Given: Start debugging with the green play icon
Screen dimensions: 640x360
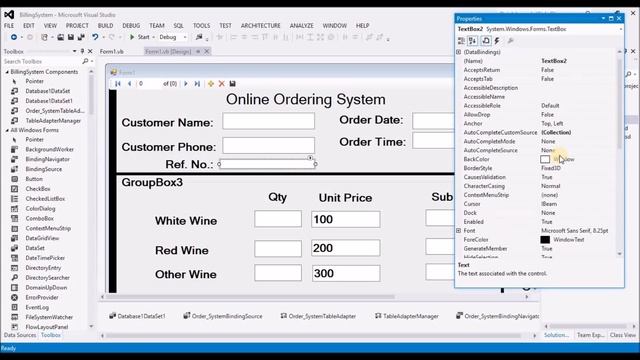Looking at the screenshot, I should point(132,37).
